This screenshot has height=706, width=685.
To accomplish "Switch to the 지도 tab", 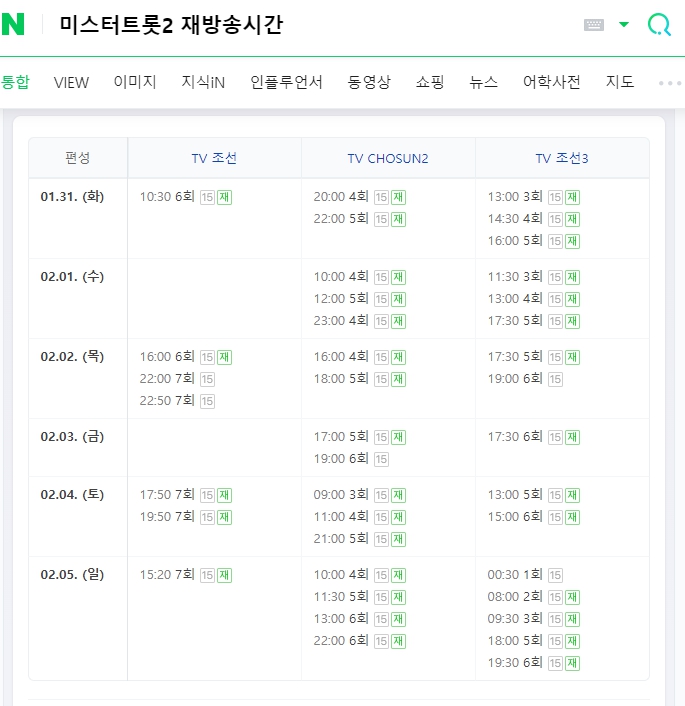I will (620, 82).
